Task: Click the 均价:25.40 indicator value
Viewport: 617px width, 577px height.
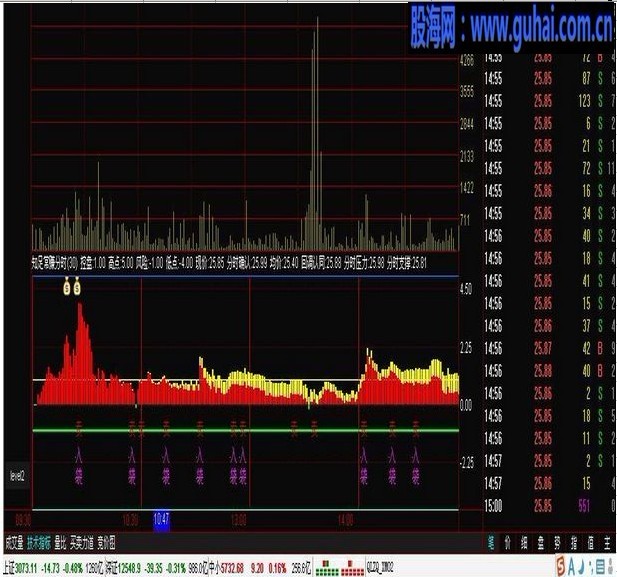Action: click(x=285, y=263)
